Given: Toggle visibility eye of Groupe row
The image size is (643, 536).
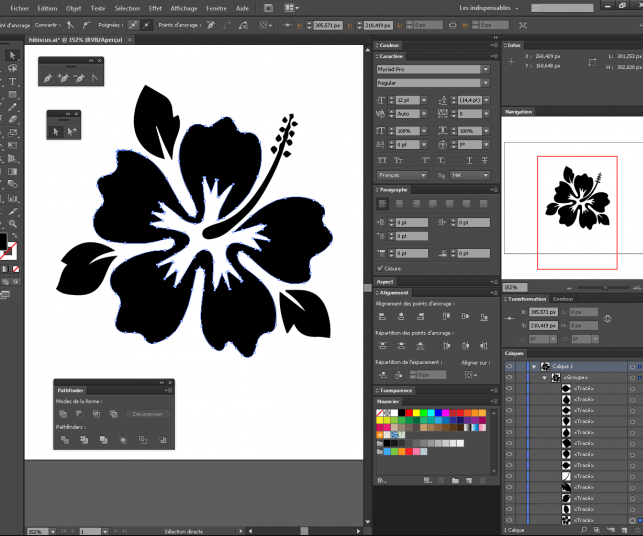Looking at the screenshot, I should pos(509,377).
